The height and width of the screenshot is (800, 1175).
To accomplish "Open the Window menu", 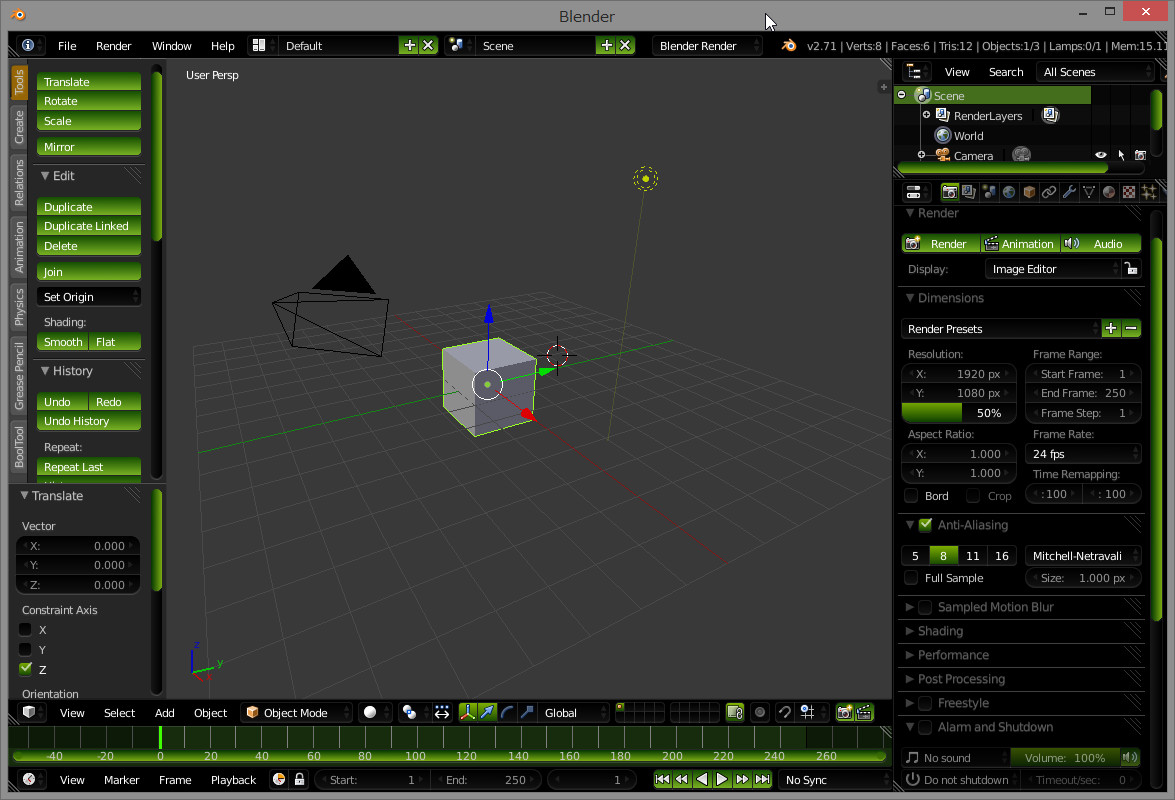I will 172,46.
